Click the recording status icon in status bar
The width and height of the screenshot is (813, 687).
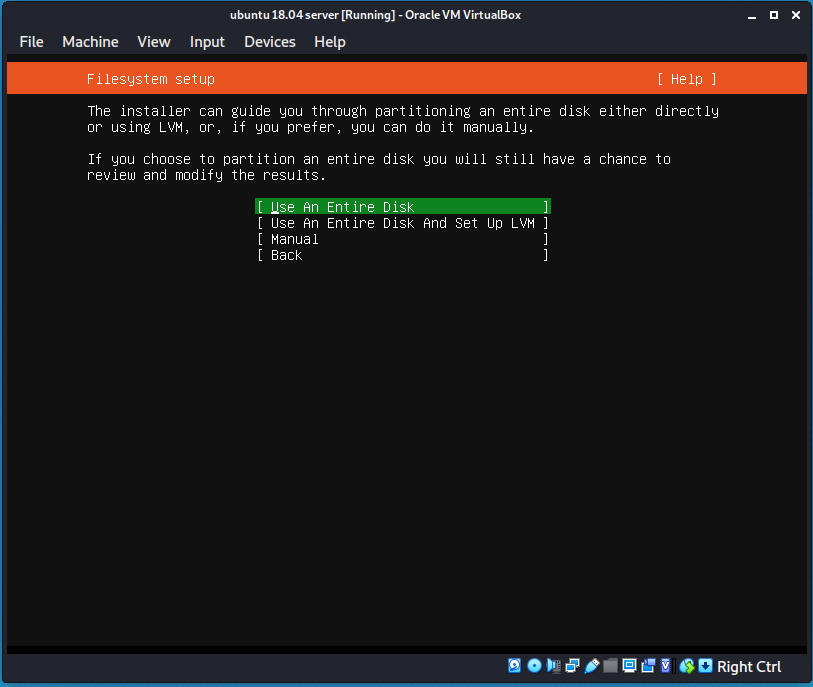[x=648, y=666]
